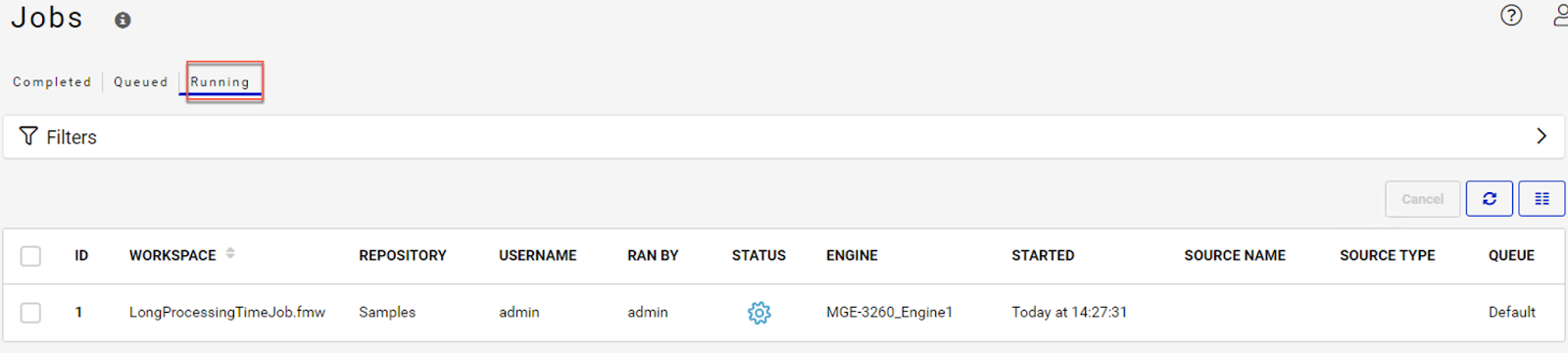Select the Running tab
Image resolution: width=1568 pixels, height=353 pixels.
(x=220, y=82)
